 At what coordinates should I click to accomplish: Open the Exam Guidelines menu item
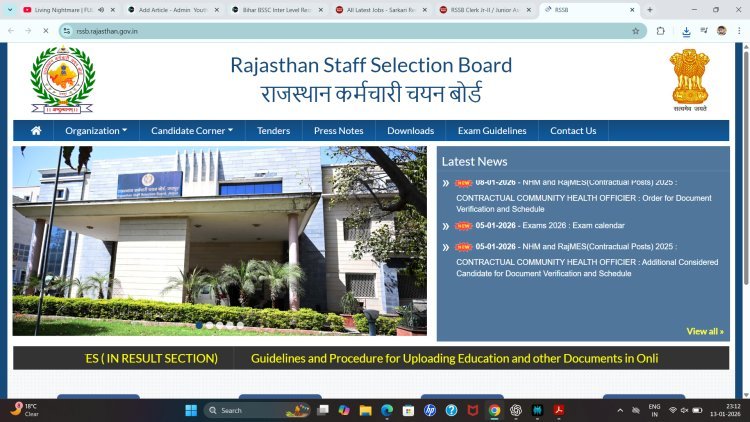click(x=492, y=131)
